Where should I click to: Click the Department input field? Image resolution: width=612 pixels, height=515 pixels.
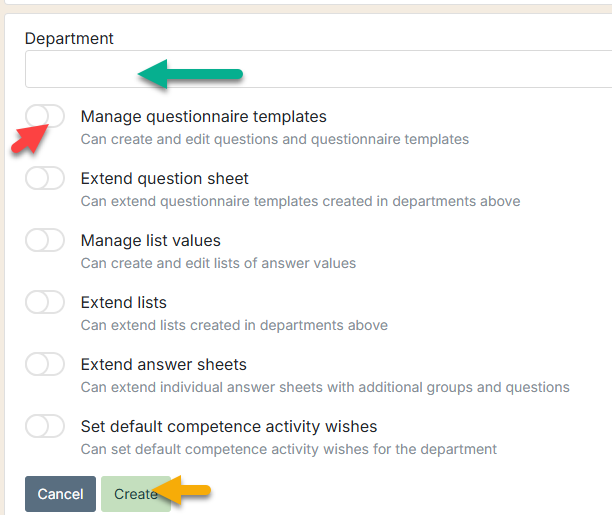318,69
